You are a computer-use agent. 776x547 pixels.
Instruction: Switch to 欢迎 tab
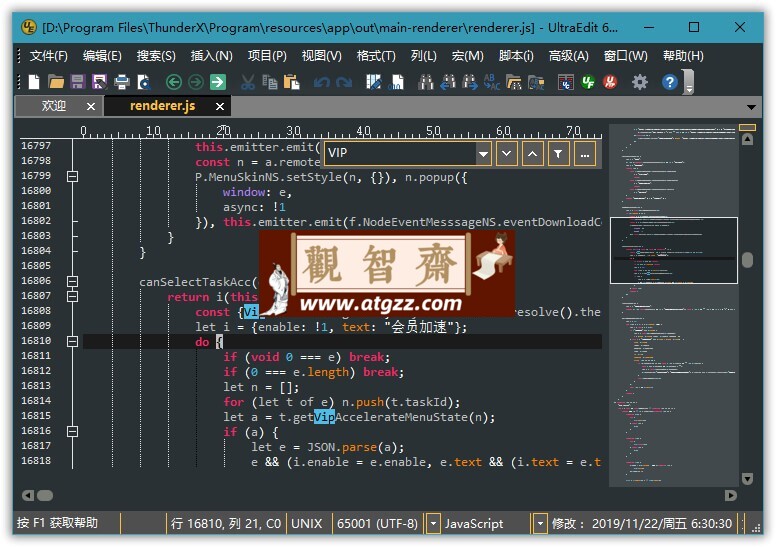[x=53, y=105]
